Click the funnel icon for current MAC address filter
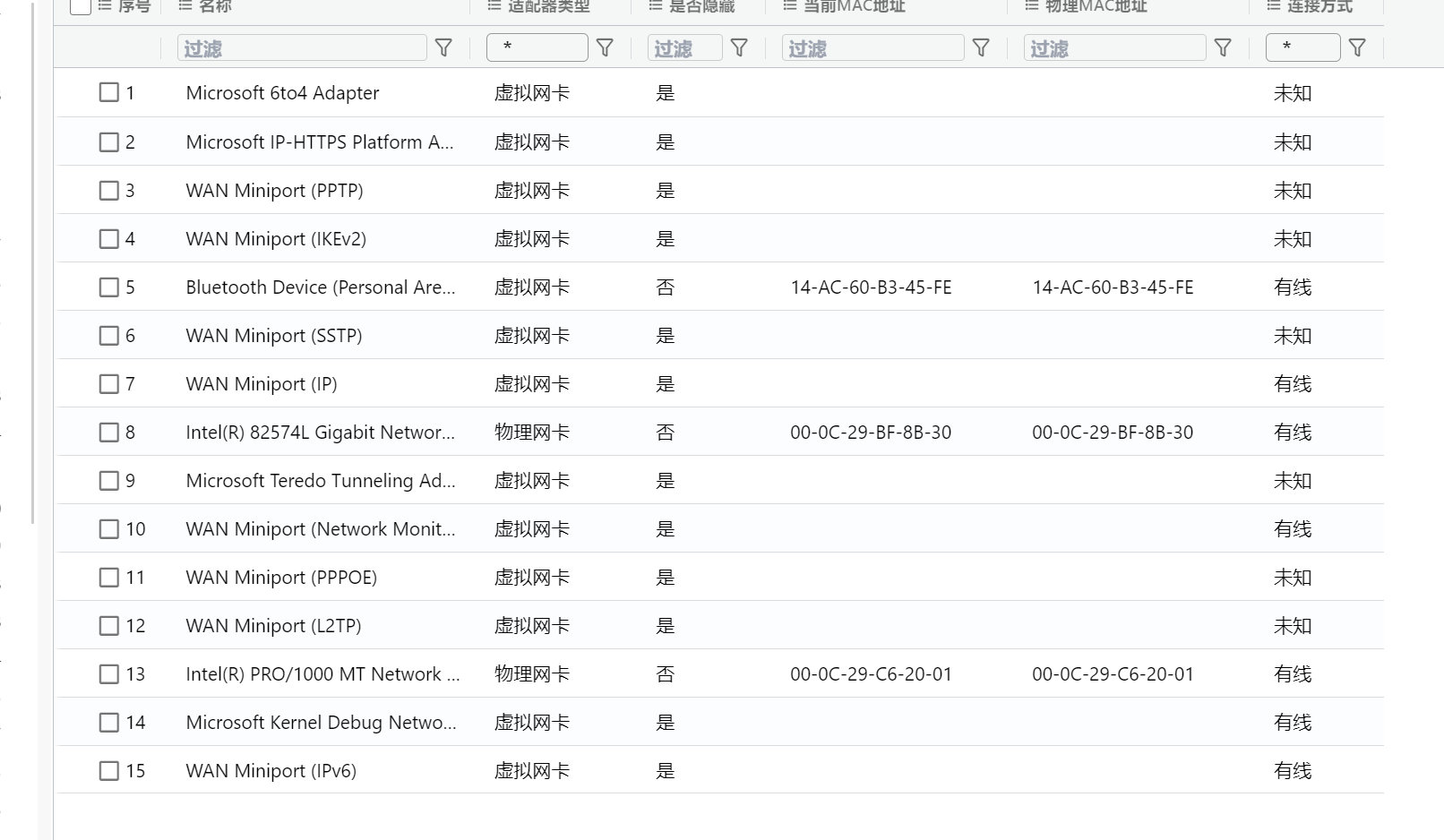 (981, 48)
